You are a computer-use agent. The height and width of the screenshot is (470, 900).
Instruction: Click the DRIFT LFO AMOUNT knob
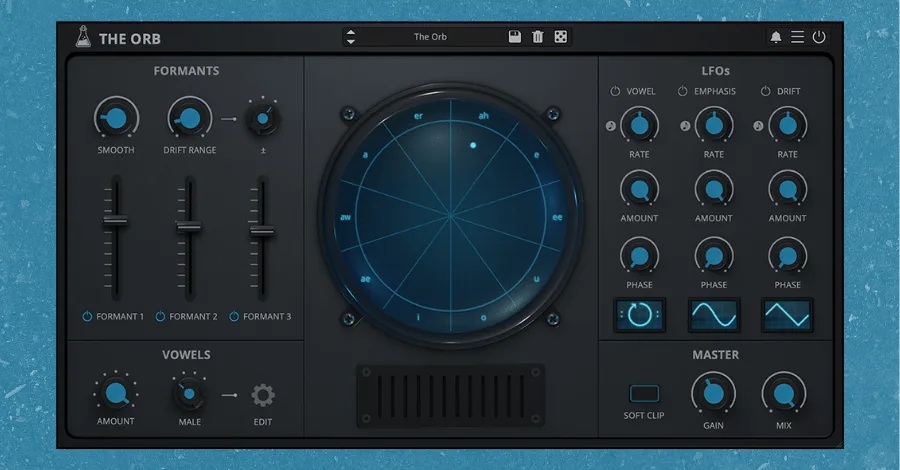(788, 189)
